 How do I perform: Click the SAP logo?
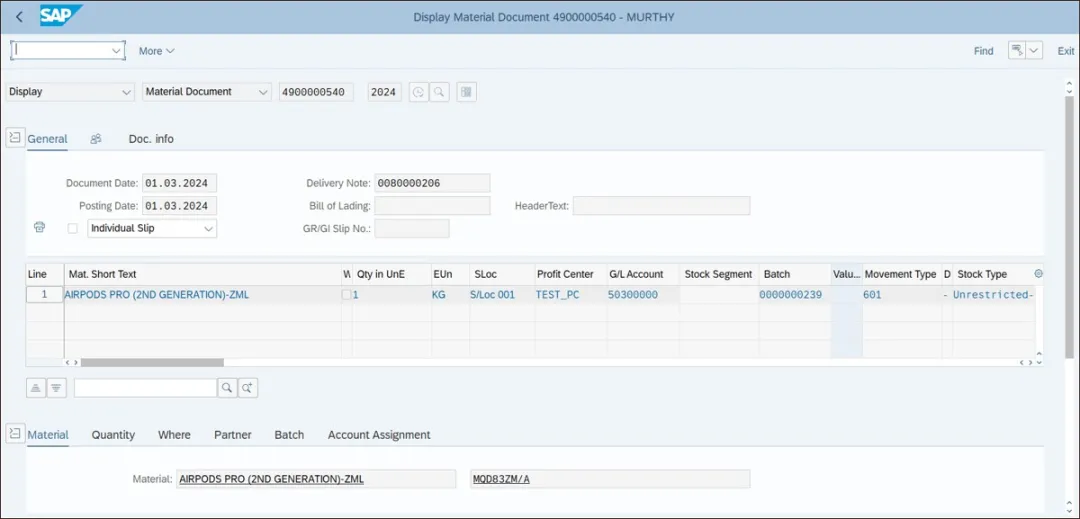pos(61,16)
